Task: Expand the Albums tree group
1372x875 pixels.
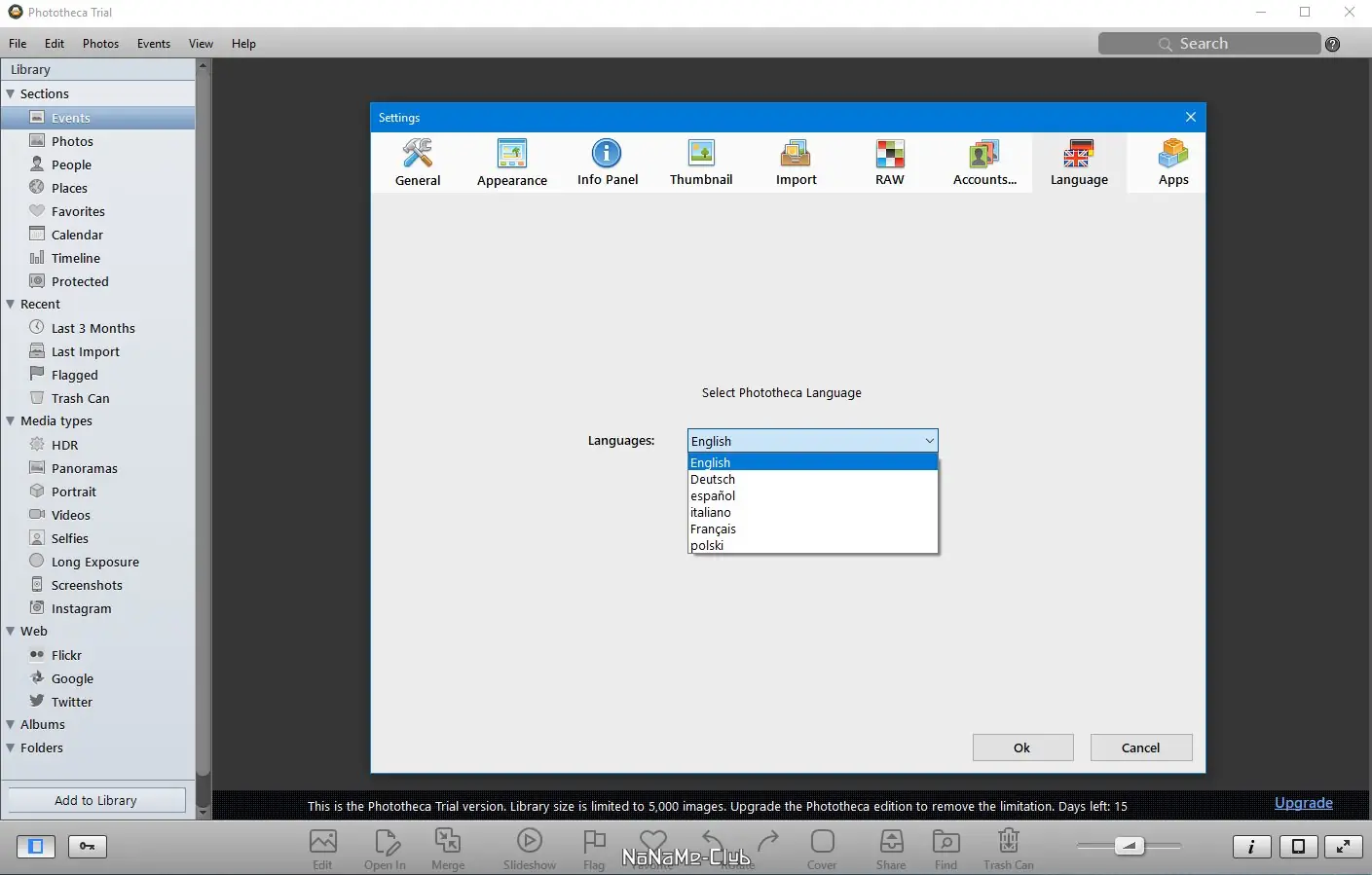Action: pos(11,725)
